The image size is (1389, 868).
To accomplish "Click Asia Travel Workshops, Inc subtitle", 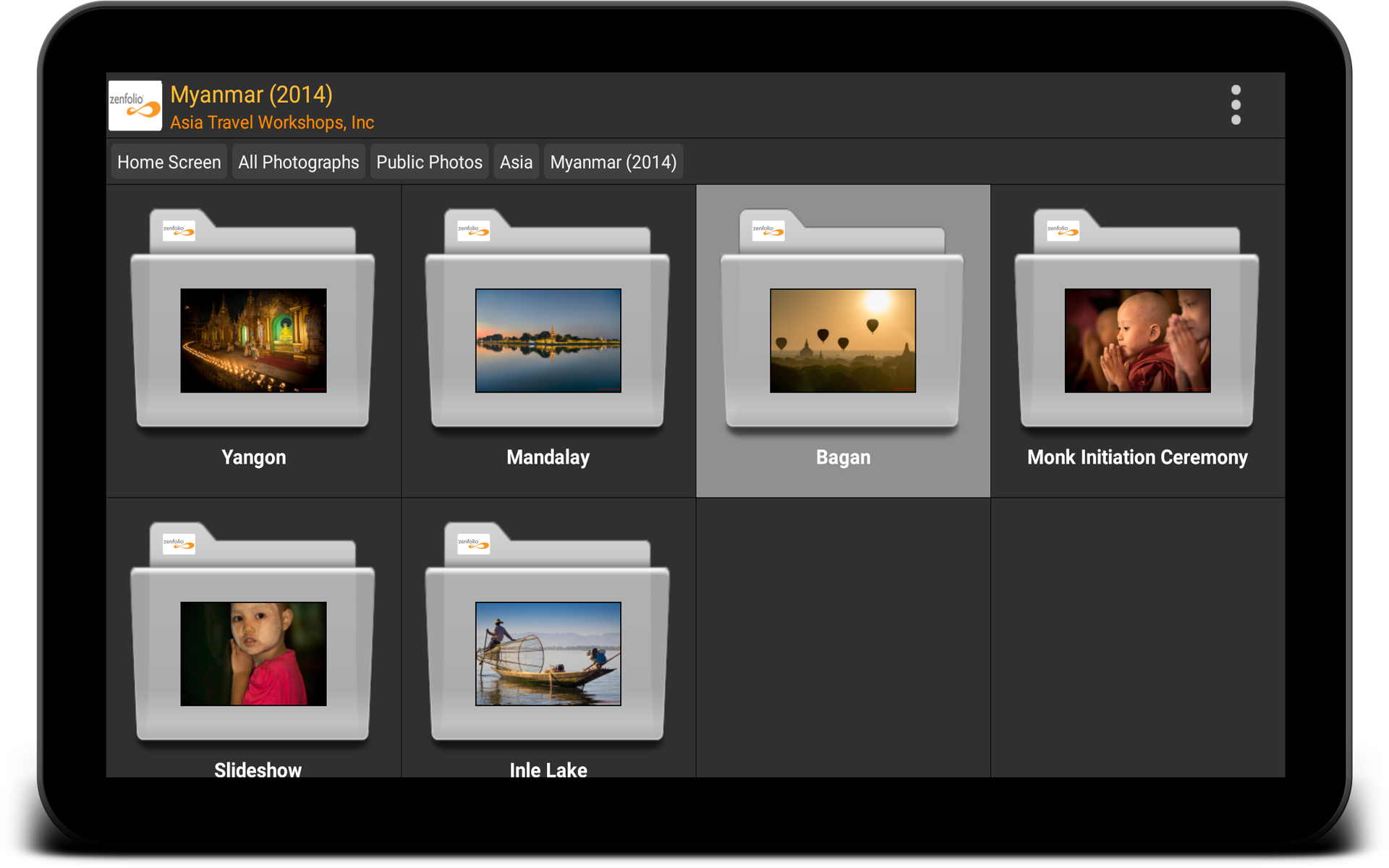I will pos(272,122).
